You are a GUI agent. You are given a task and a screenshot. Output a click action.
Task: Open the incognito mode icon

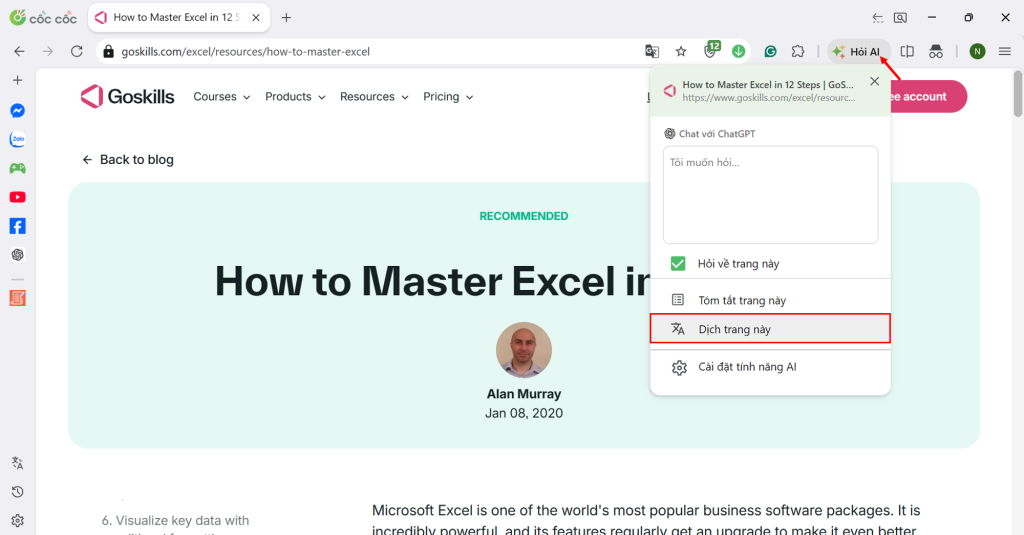click(936, 52)
